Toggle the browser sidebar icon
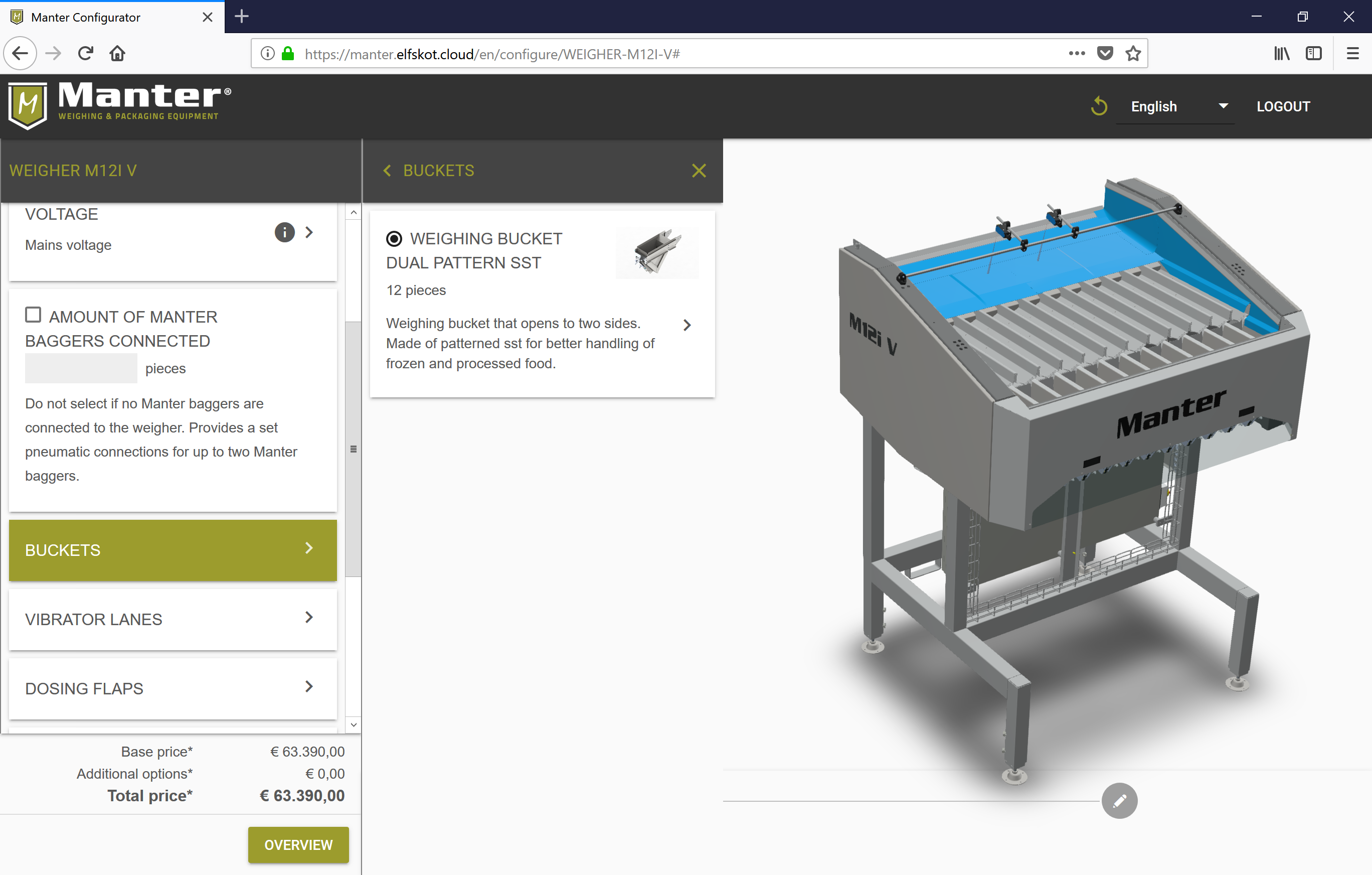The height and width of the screenshot is (875, 1372). 1314,54
